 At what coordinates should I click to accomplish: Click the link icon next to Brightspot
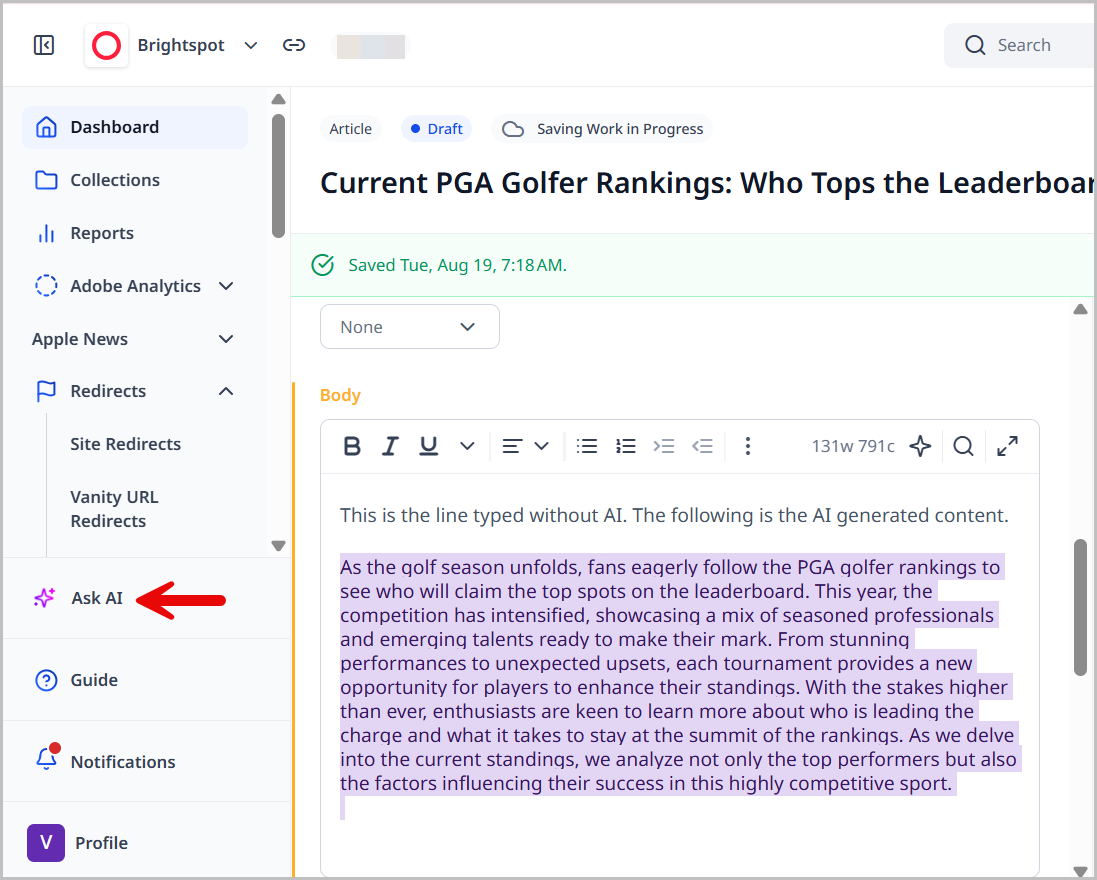[293, 45]
